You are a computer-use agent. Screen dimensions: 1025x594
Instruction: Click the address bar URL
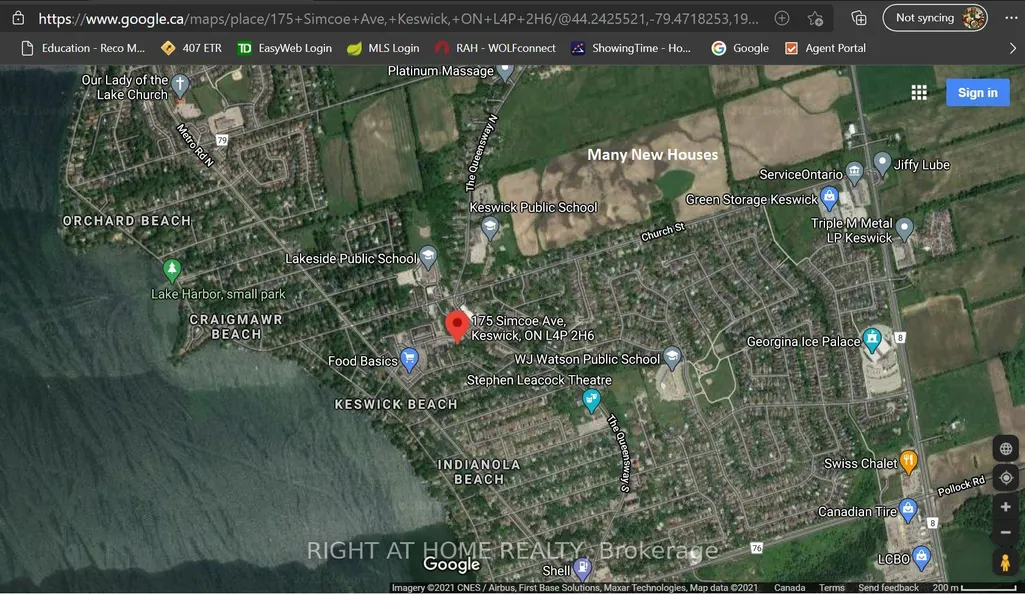[399, 18]
